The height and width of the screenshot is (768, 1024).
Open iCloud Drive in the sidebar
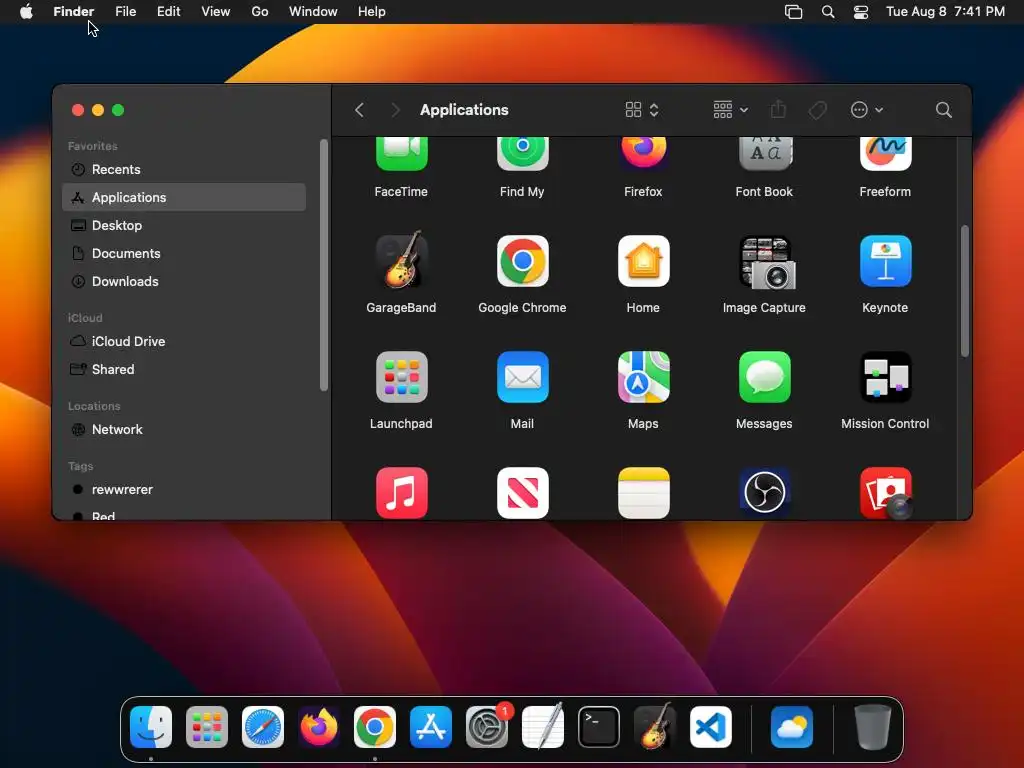coord(184,342)
